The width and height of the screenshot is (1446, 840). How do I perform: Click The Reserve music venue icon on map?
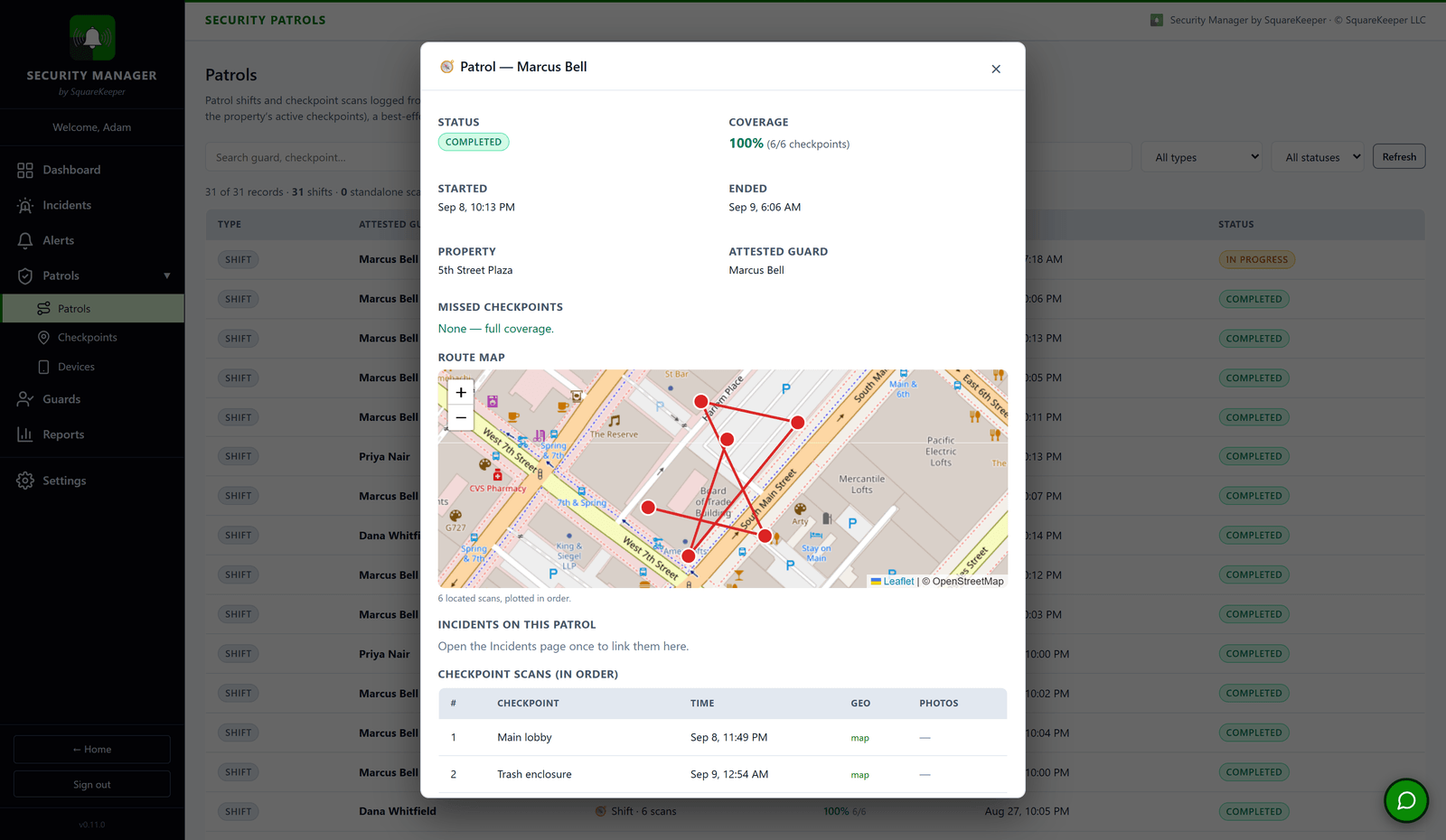615,421
